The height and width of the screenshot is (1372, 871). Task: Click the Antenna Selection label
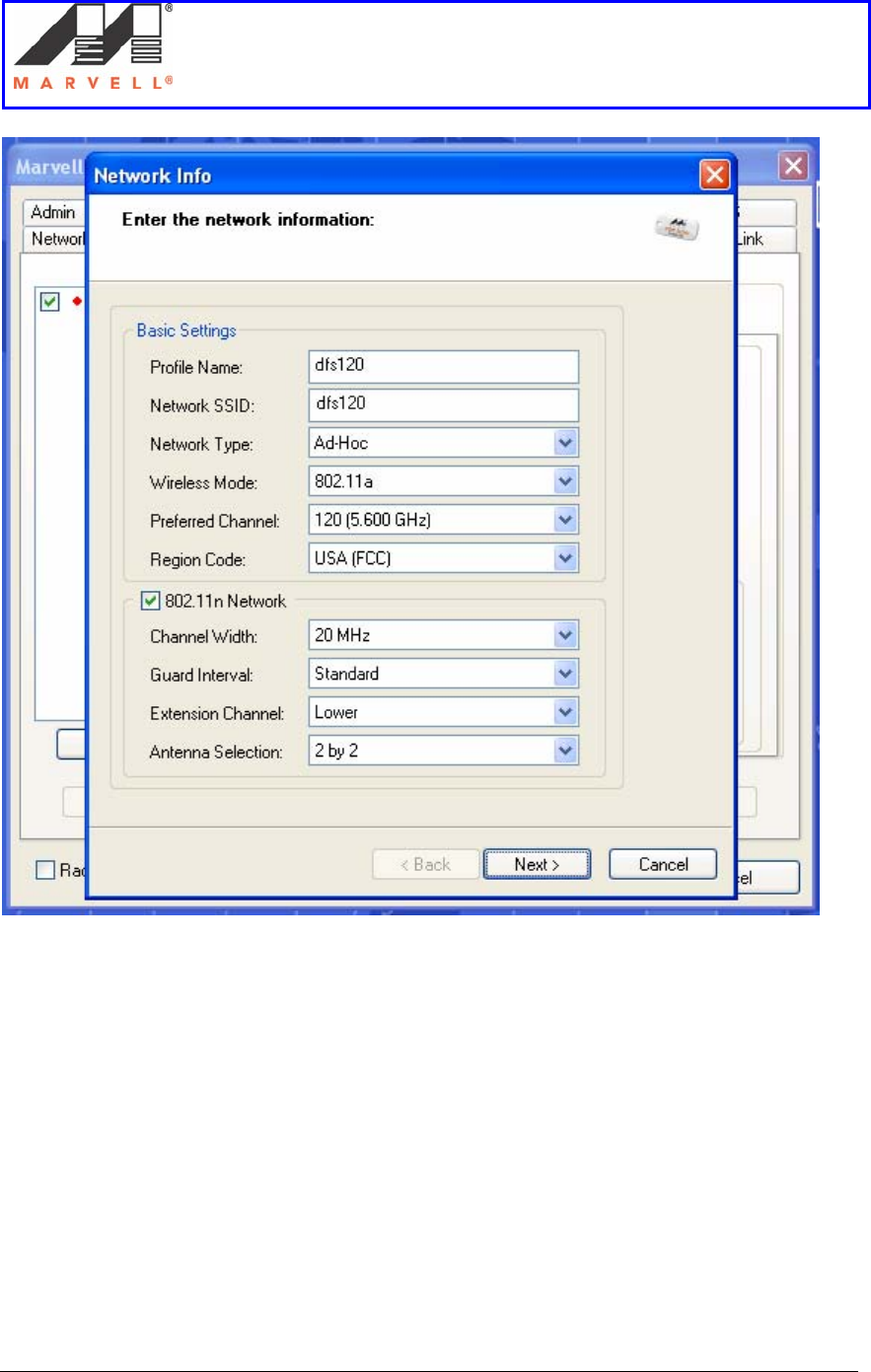click(x=216, y=752)
